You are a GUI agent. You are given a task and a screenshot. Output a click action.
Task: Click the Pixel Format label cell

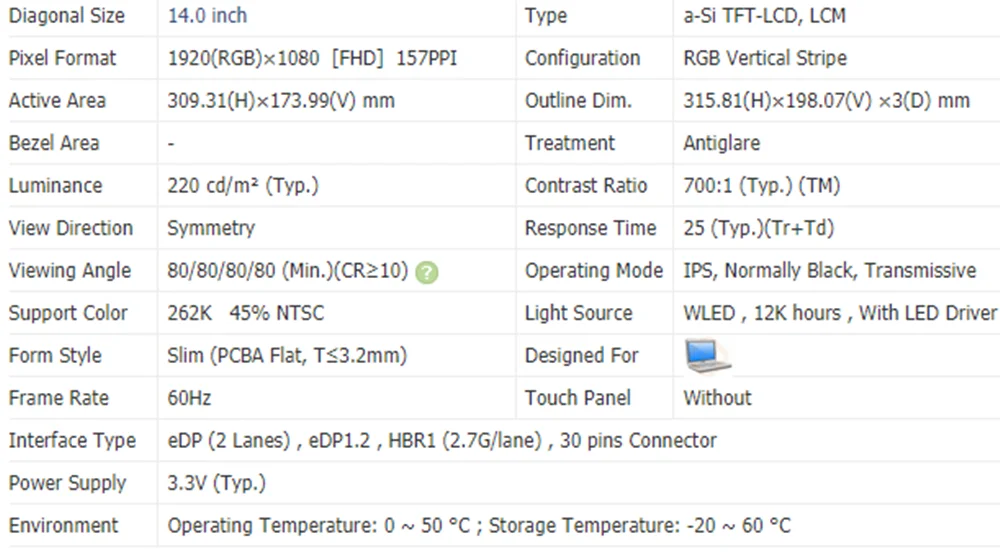[x=62, y=58]
